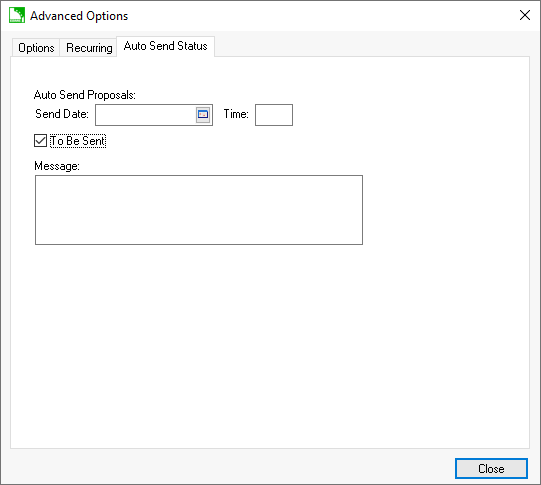Screen dimensions: 541x485
Task: Close the dialog with the X icon
Action: pos(525,15)
